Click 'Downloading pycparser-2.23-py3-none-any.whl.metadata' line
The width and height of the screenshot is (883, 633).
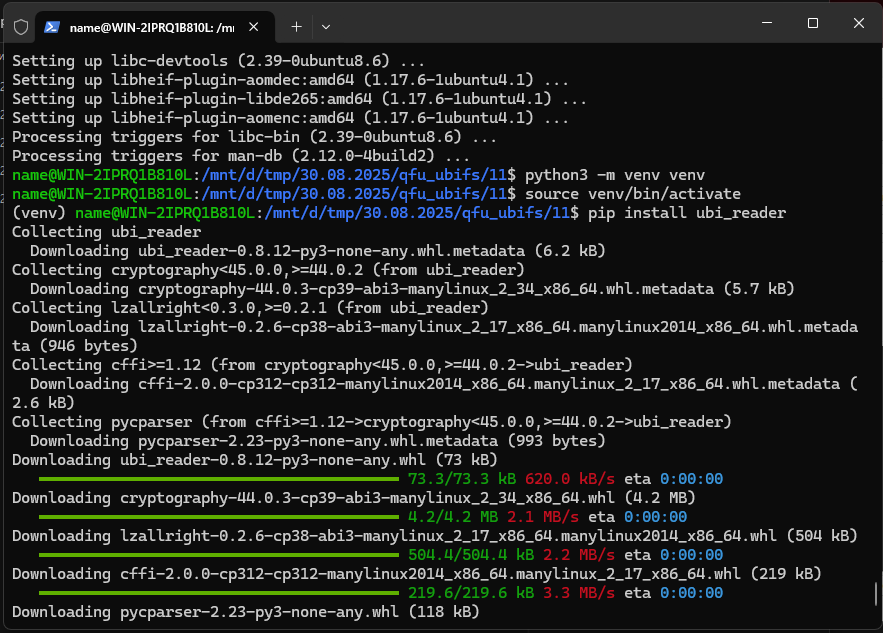[x=318, y=441]
